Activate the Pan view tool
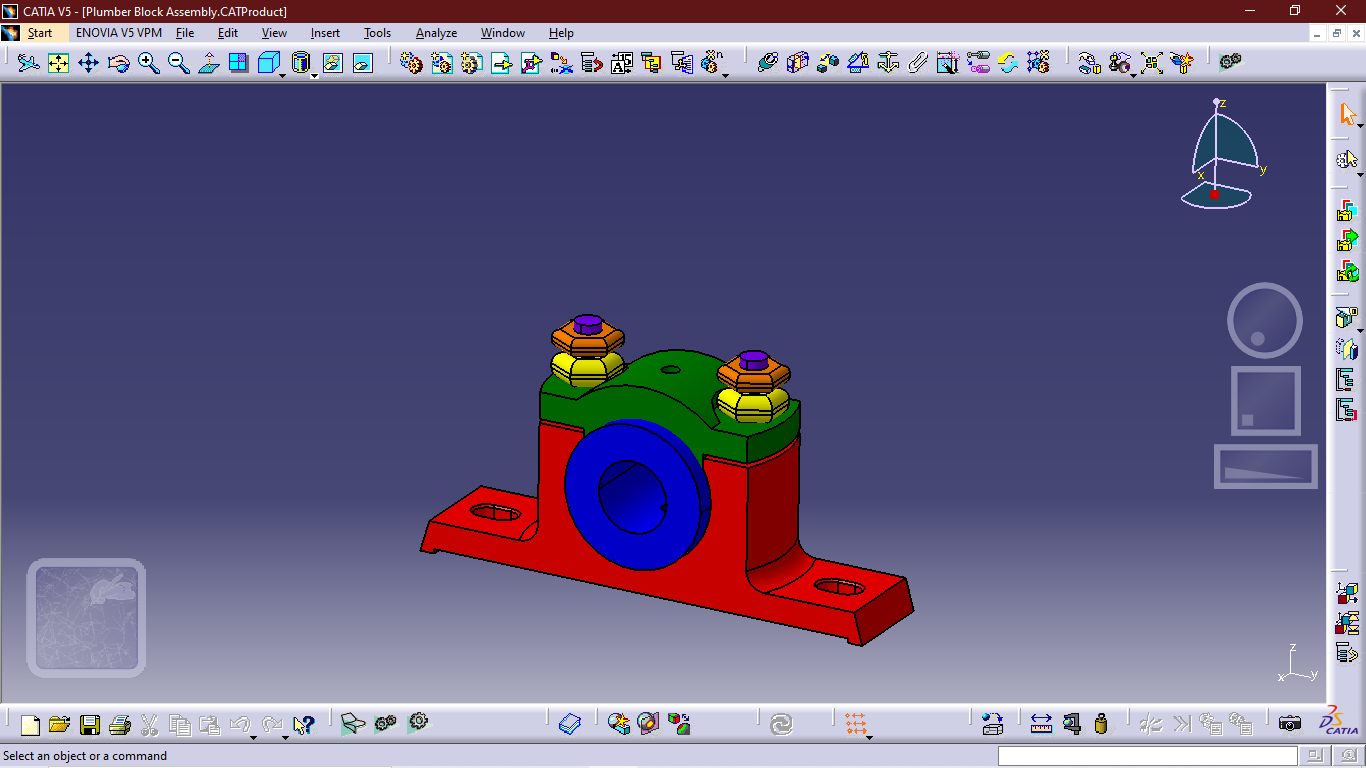Image resolution: width=1366 pixels, height=768 pixels. coord(88,63)
